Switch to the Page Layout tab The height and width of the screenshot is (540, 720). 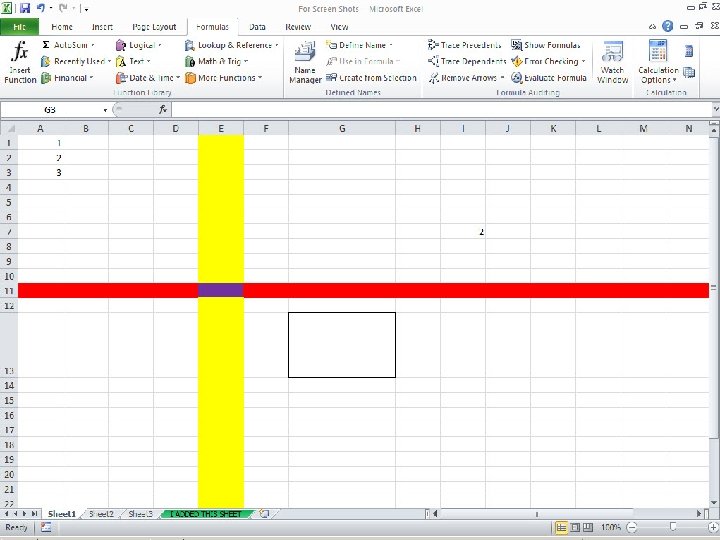[x=154, y=27]
